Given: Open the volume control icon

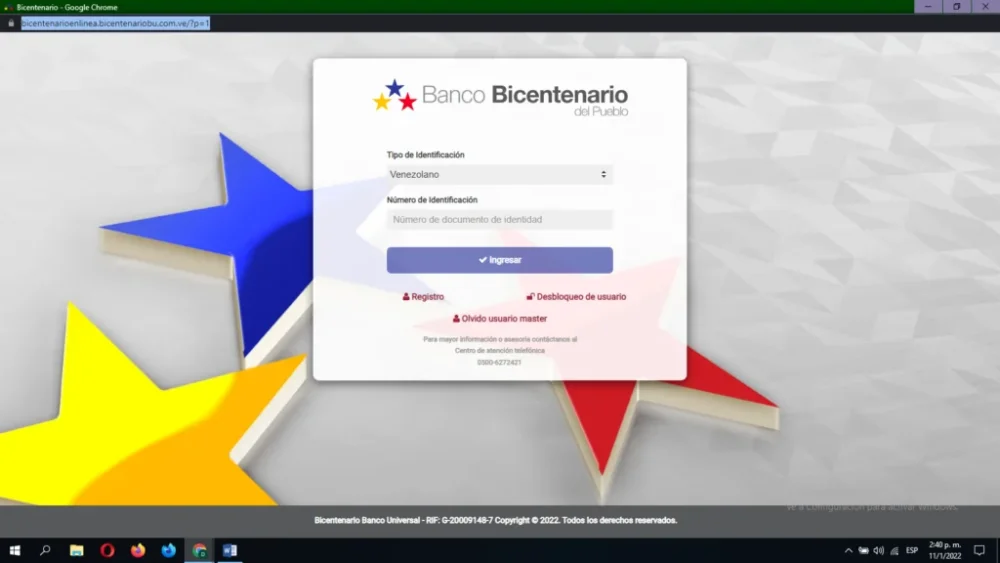Looking at the screenshot, I should [x=879, y=550].
